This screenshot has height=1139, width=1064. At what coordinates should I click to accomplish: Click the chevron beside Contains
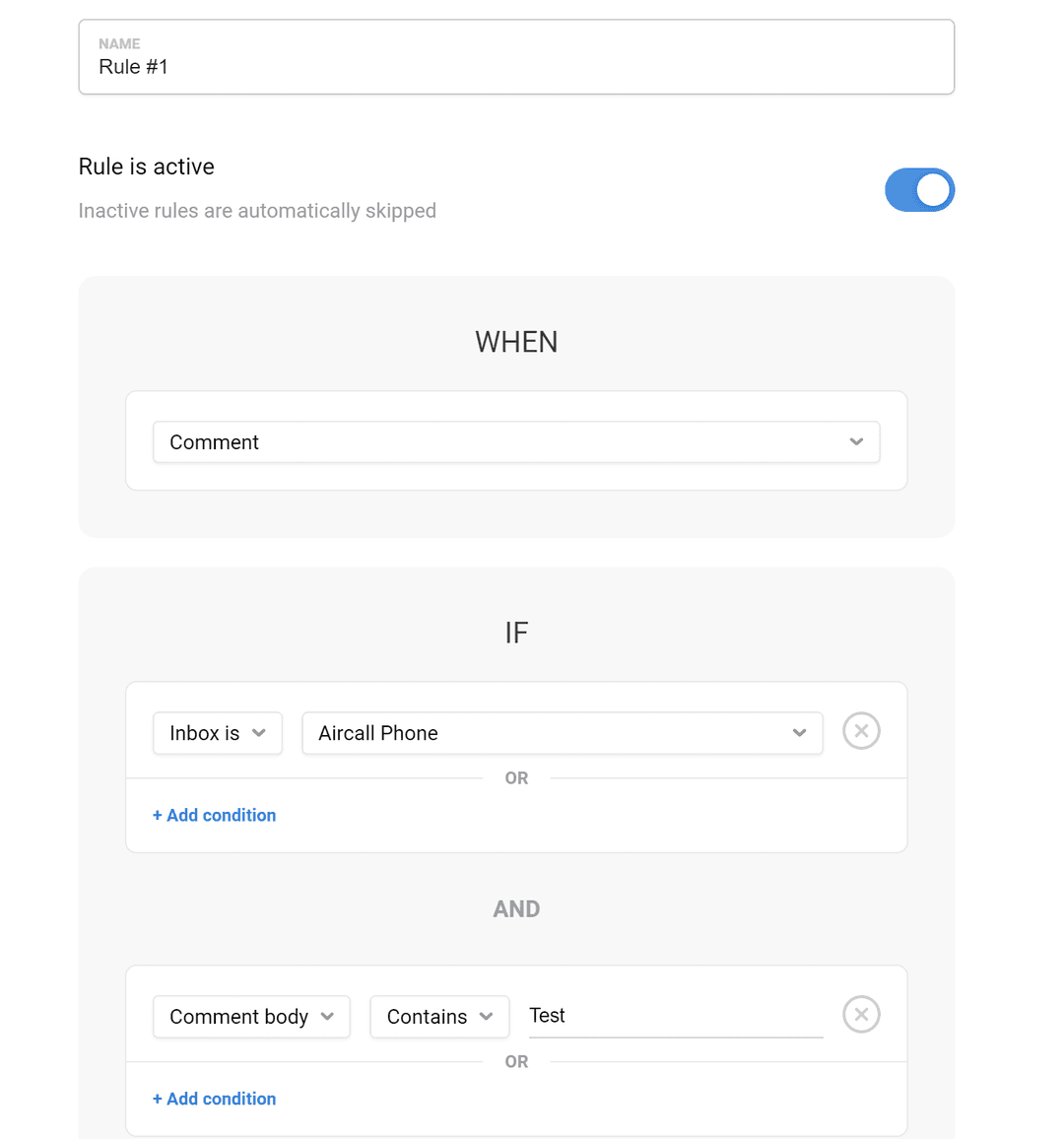point(486,1017)
